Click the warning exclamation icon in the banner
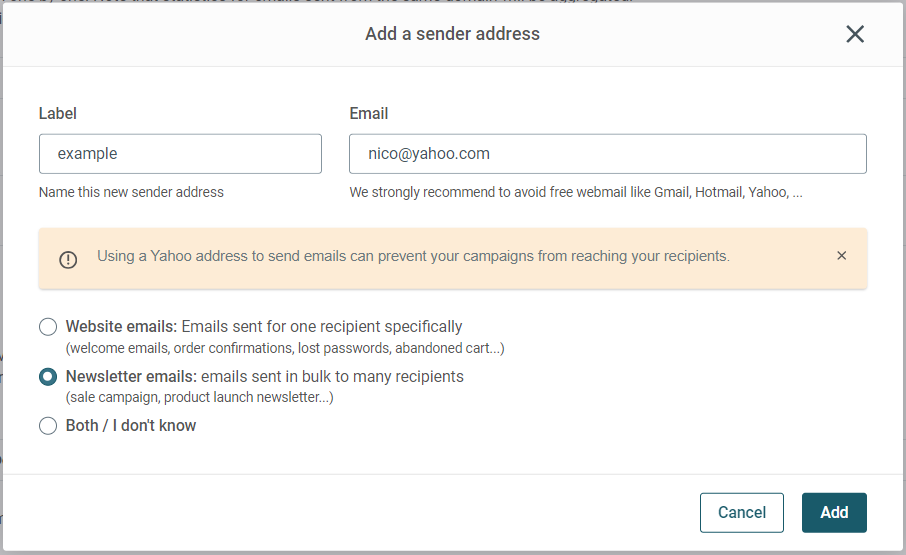This screenshot has height=555, width=906. click(x=68, y=260)
